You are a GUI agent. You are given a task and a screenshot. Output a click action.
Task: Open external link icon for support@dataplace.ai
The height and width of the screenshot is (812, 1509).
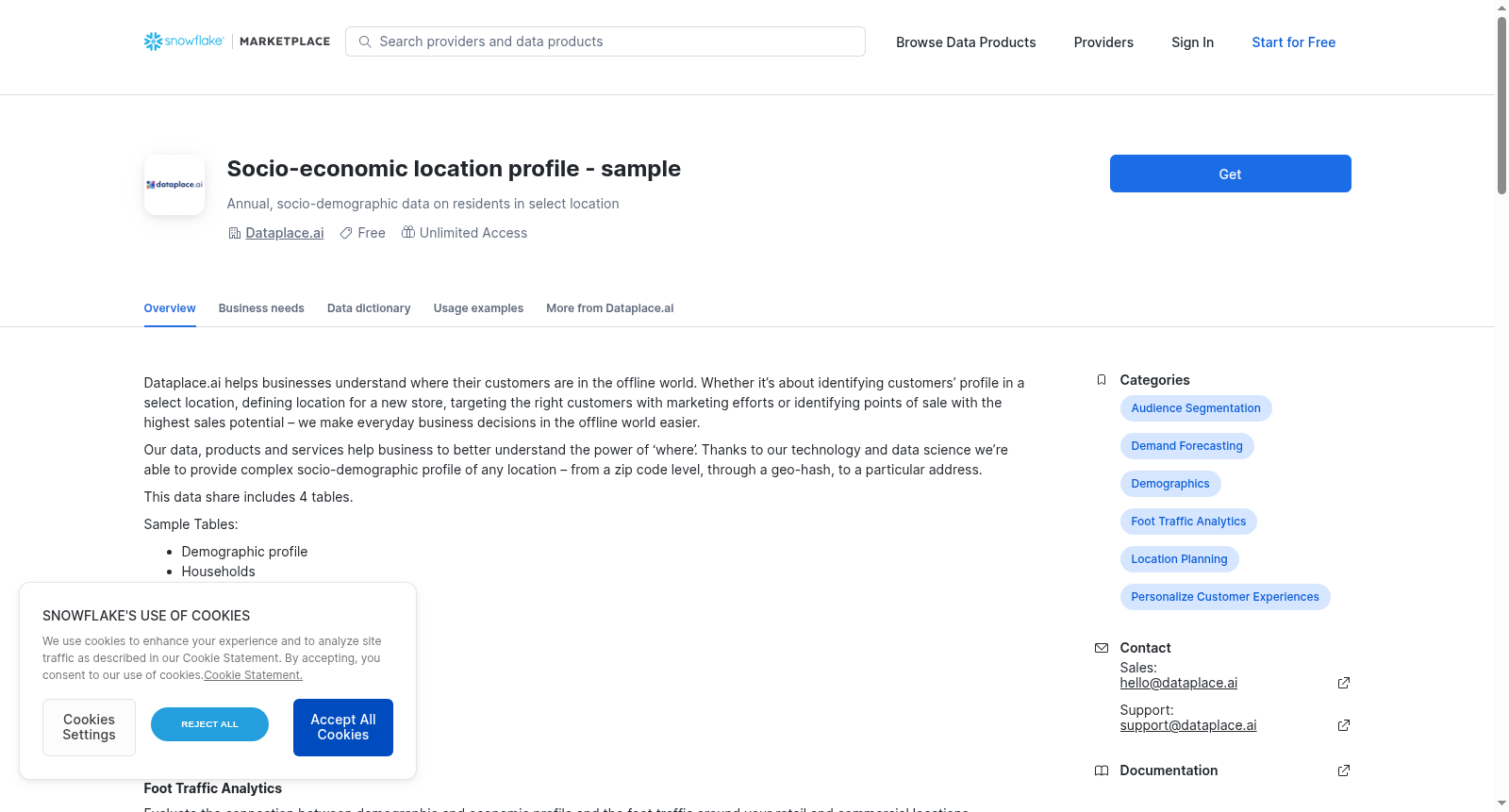pos(1344,725)
